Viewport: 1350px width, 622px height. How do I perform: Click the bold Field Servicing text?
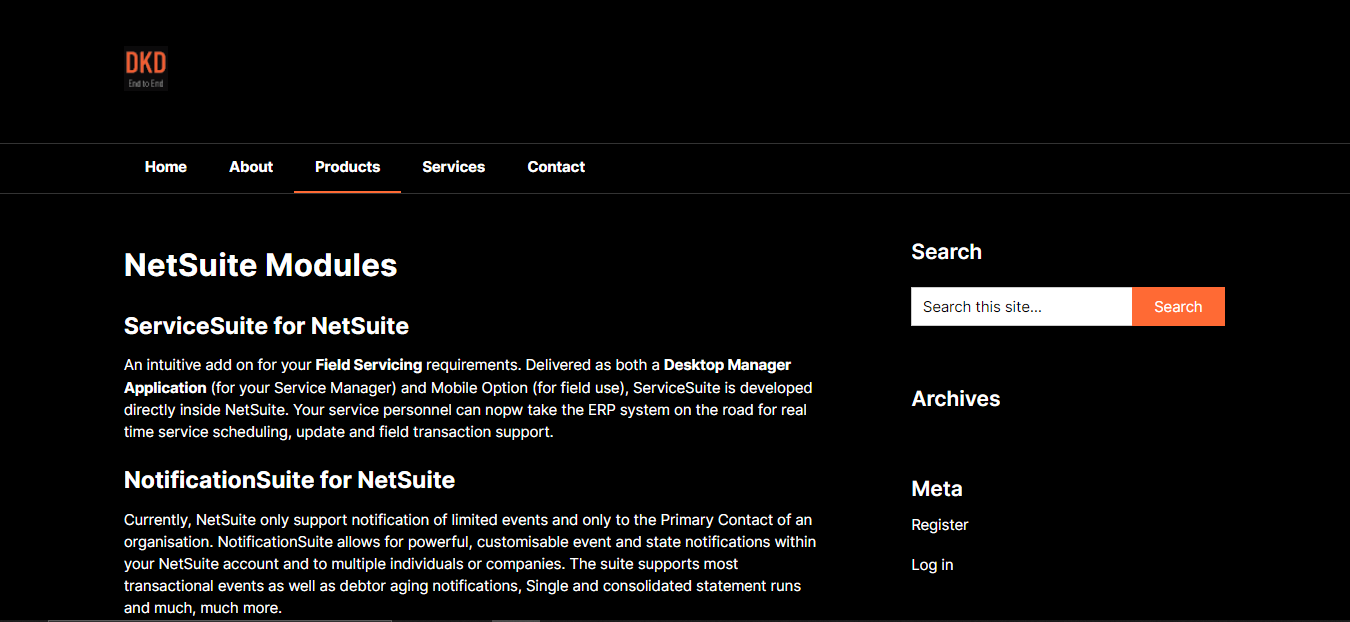(368, 365)
